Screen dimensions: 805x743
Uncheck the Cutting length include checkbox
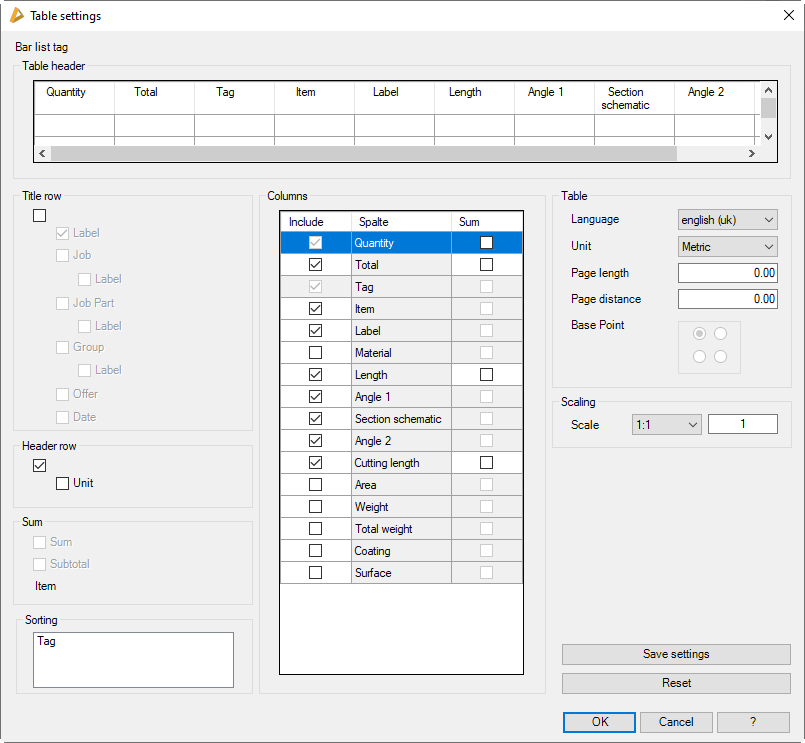(315, 463)
